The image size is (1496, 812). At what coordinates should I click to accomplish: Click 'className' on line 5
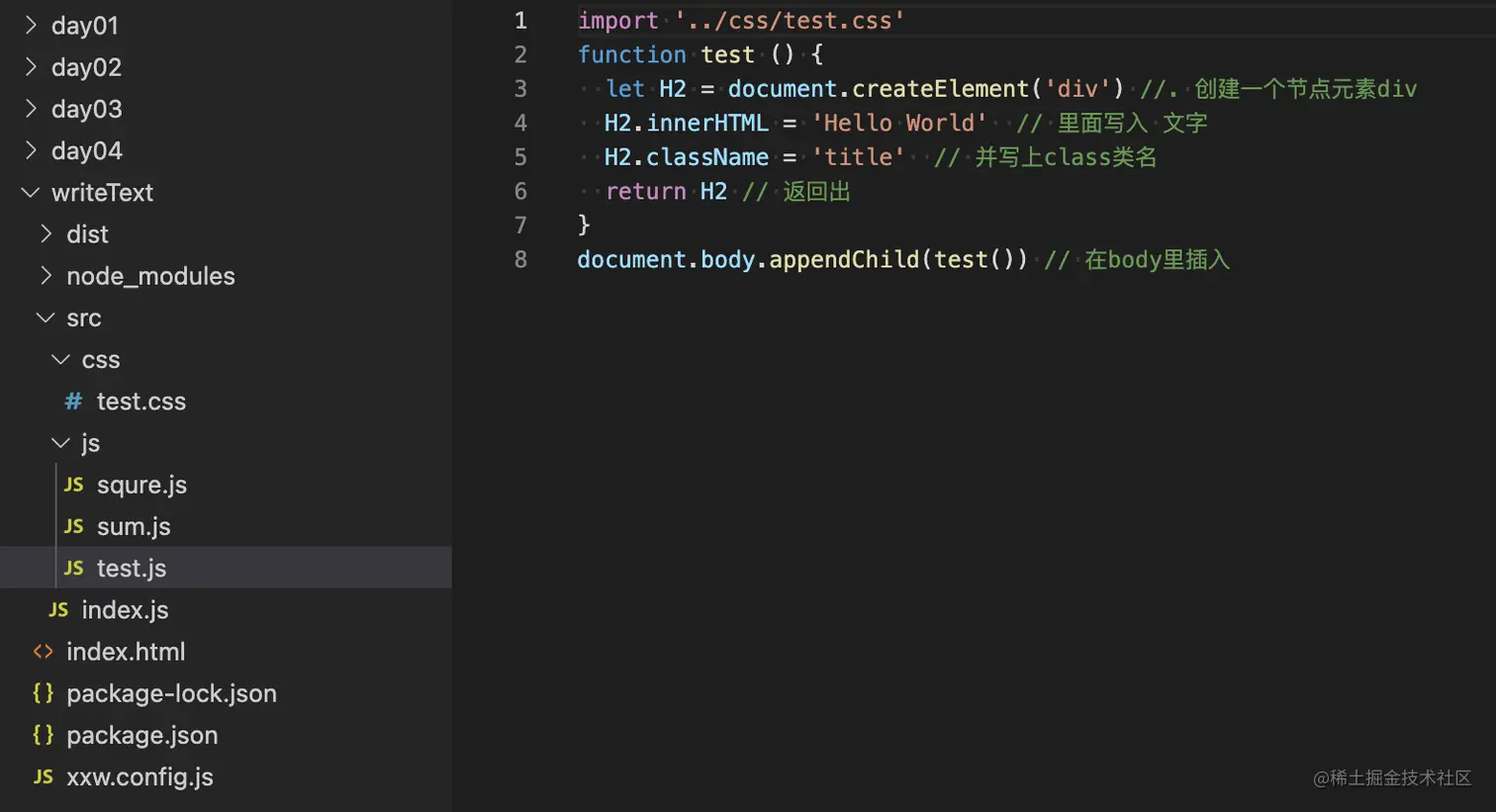tap(707, 157)
